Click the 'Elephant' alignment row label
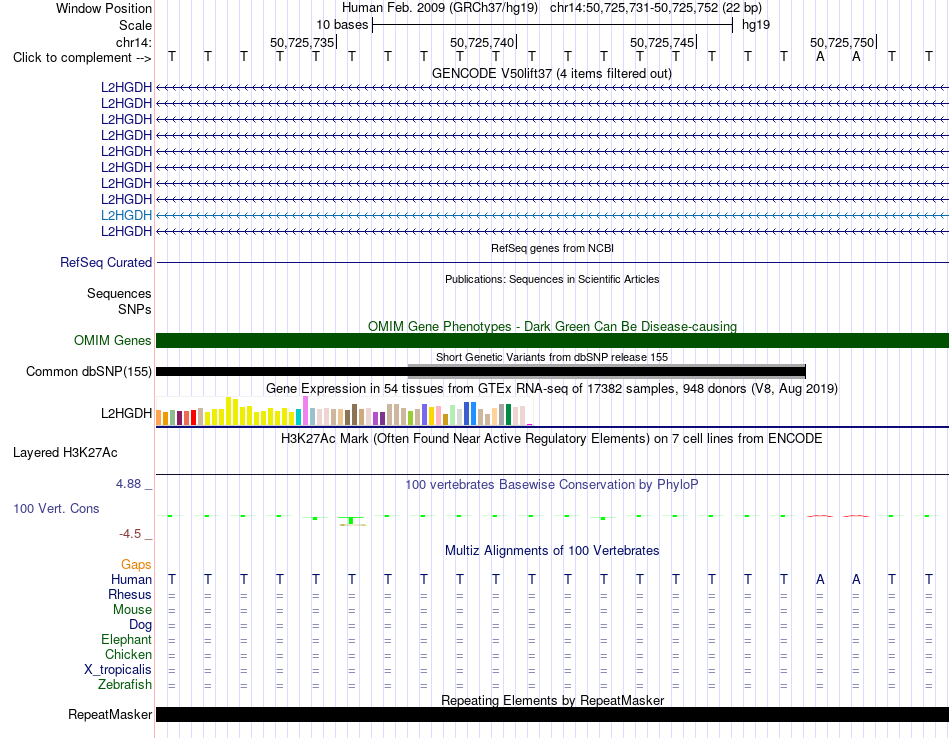 [126, 639]
